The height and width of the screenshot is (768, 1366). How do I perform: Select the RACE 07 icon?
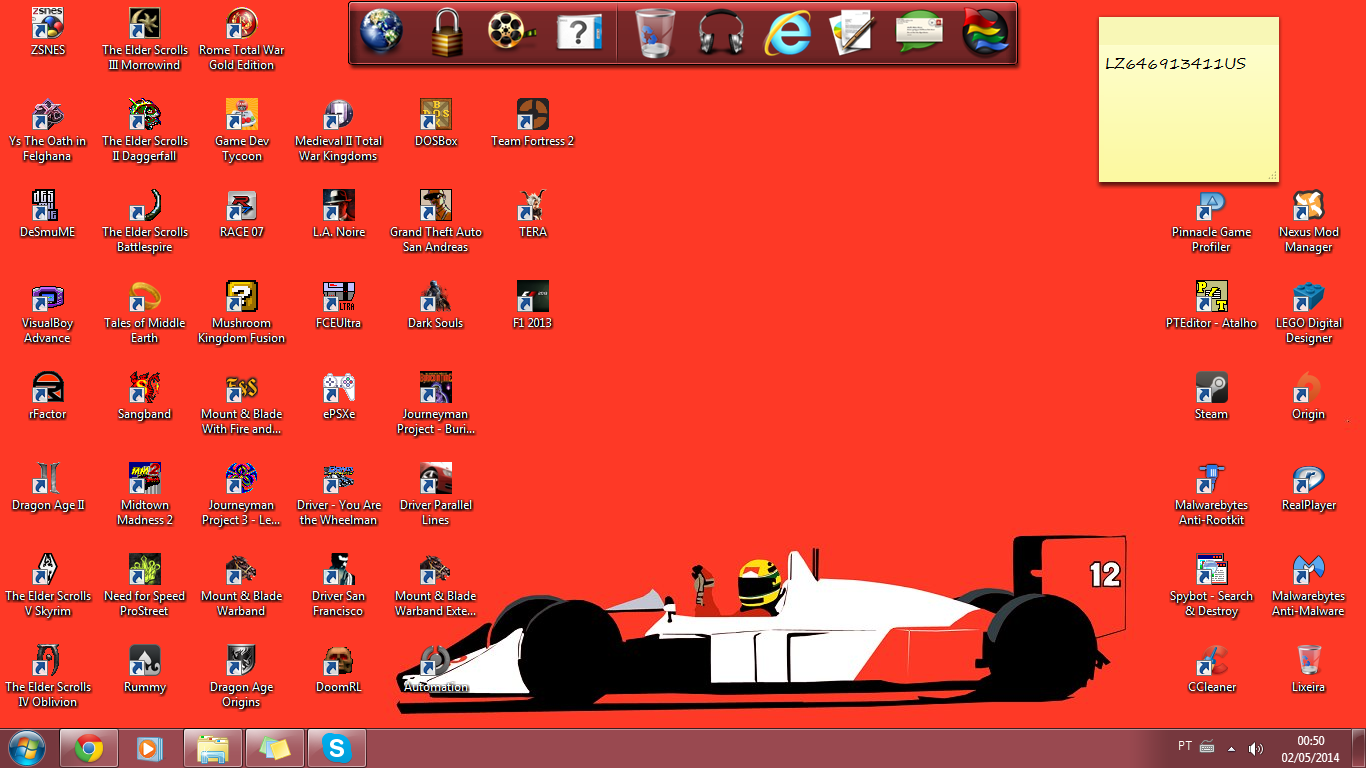click(242, 205)
